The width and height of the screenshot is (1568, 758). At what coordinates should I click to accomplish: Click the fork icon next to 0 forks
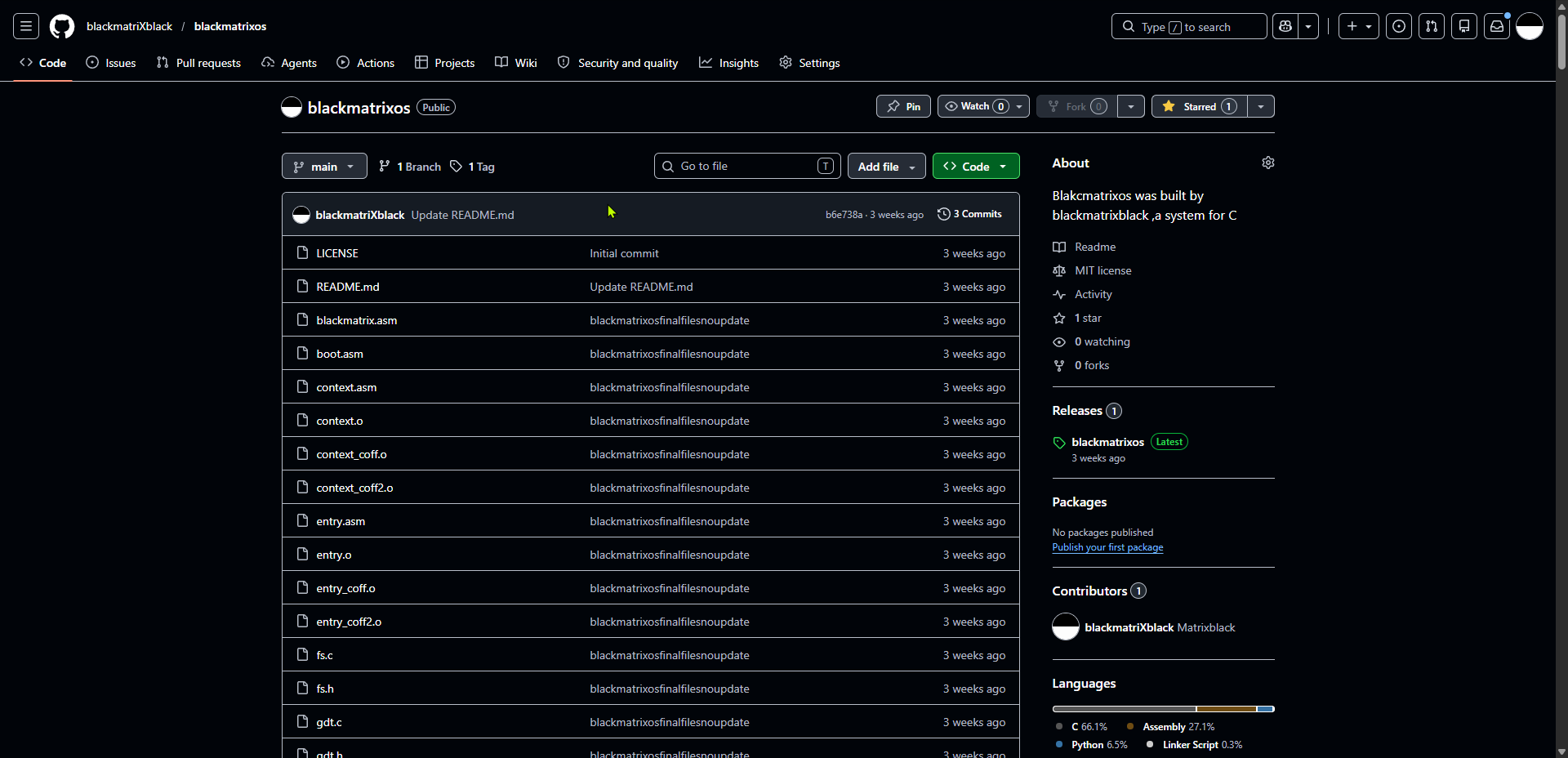(x=1059, y=365)
